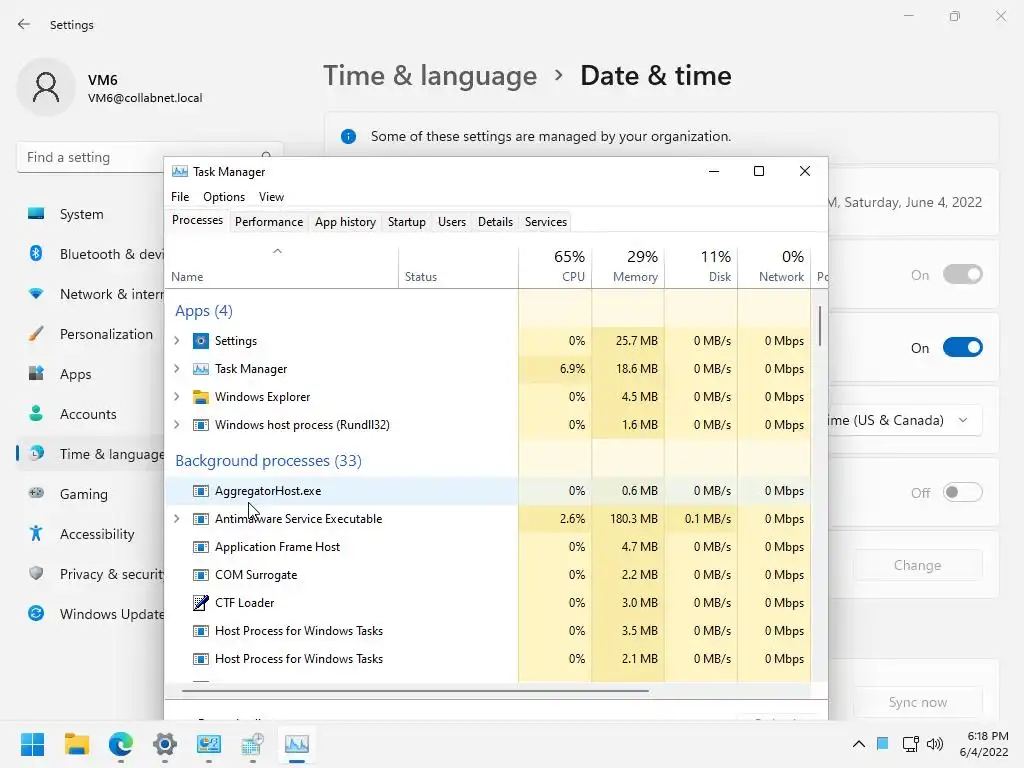
Task: Switch to the App history tab
Action: tap(345, 222)
